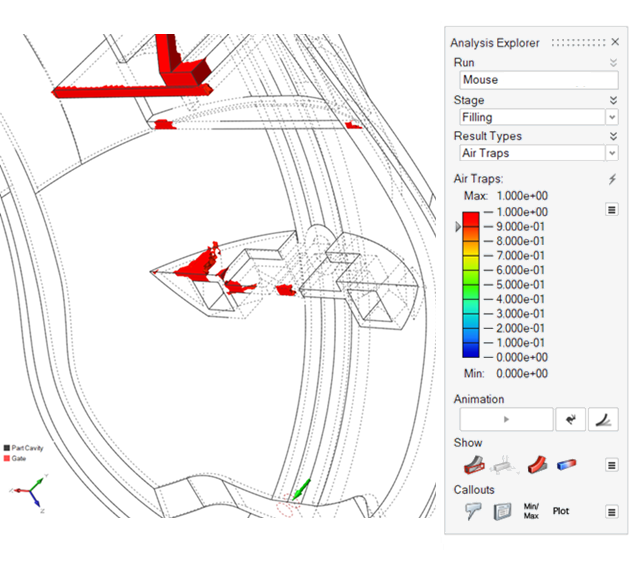
Task: Collapse the Stage section chevron
Action: [612, 100]
